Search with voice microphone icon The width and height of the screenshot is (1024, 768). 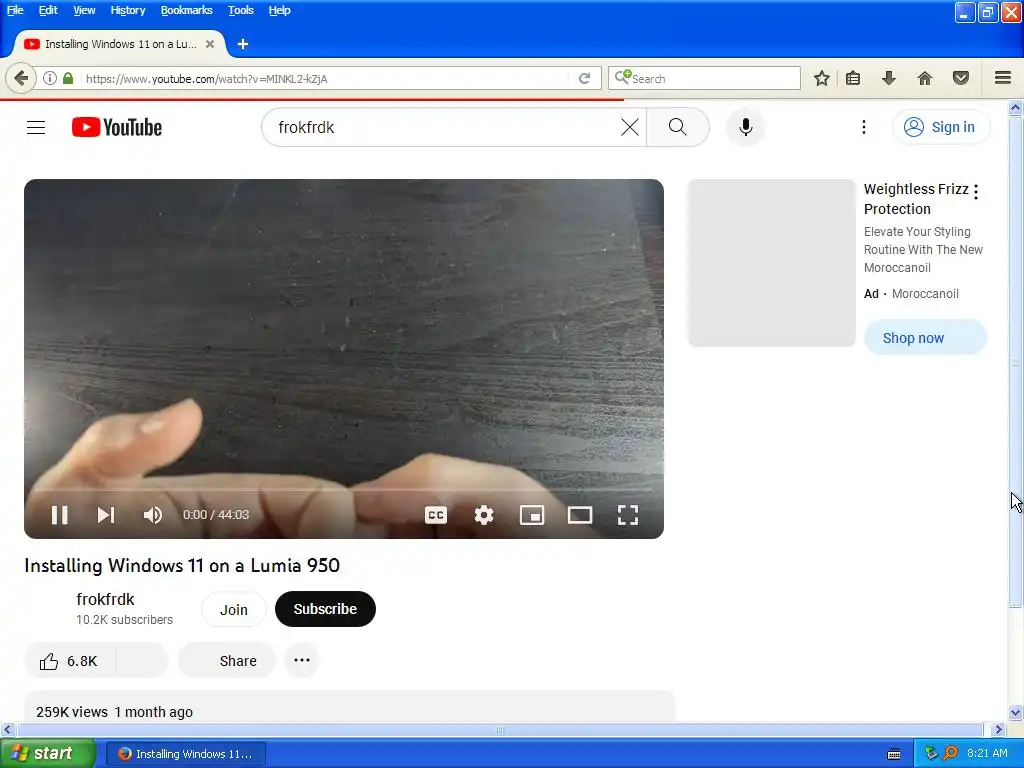(746, 127)
